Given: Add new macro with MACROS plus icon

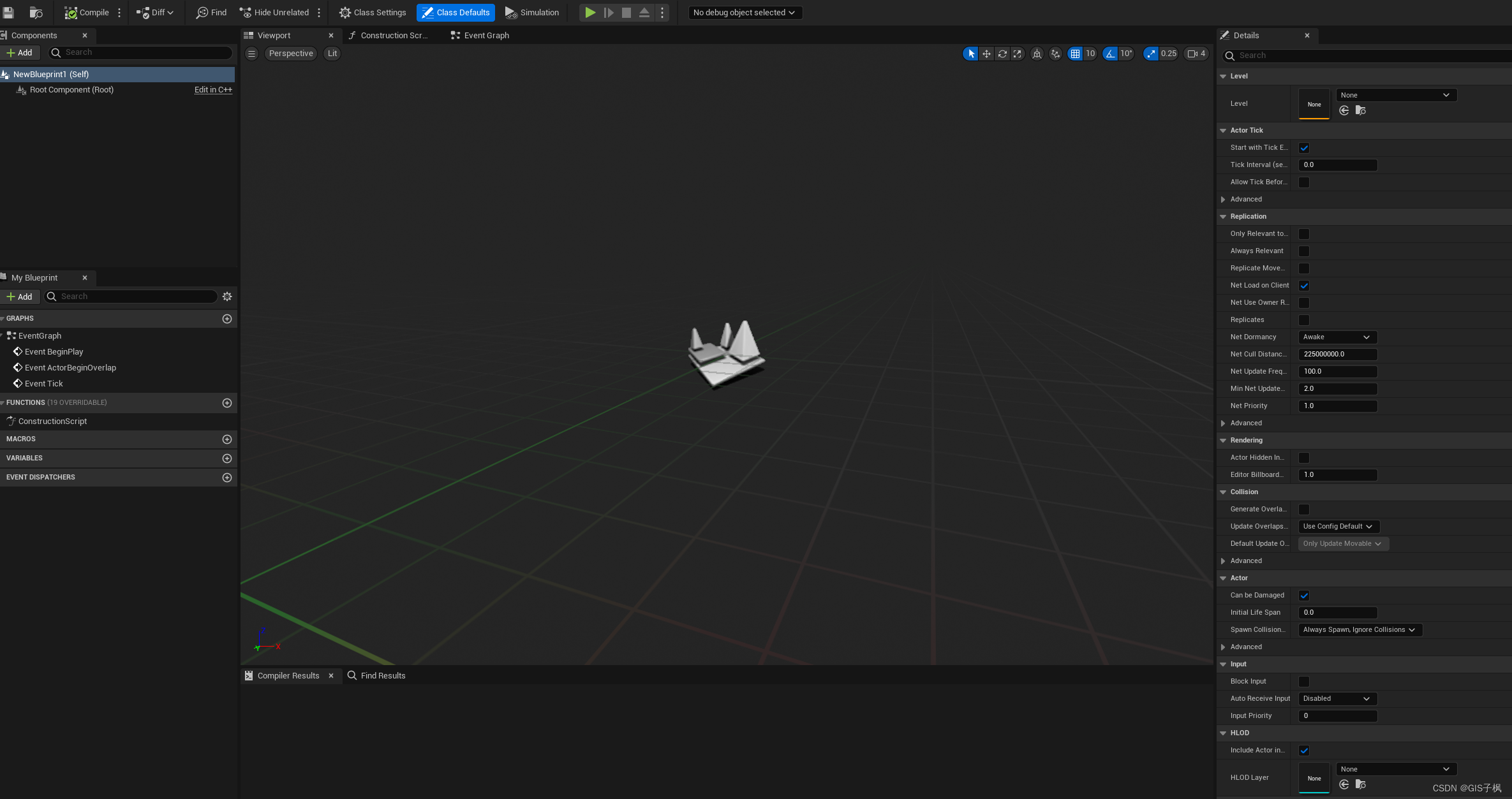Looking at the screenshot, I should 227,439.
